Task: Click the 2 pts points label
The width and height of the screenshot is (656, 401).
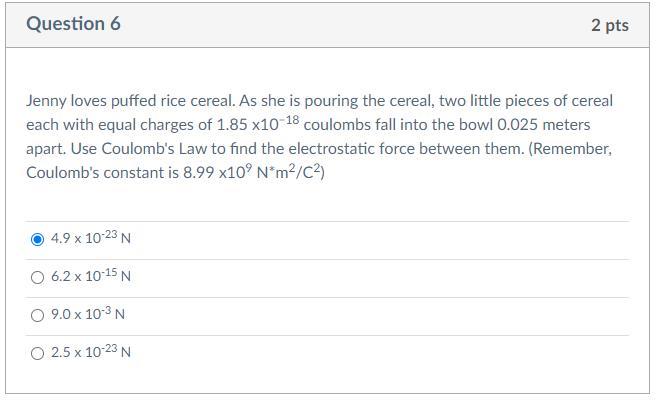Action: [x=609, y=25]
